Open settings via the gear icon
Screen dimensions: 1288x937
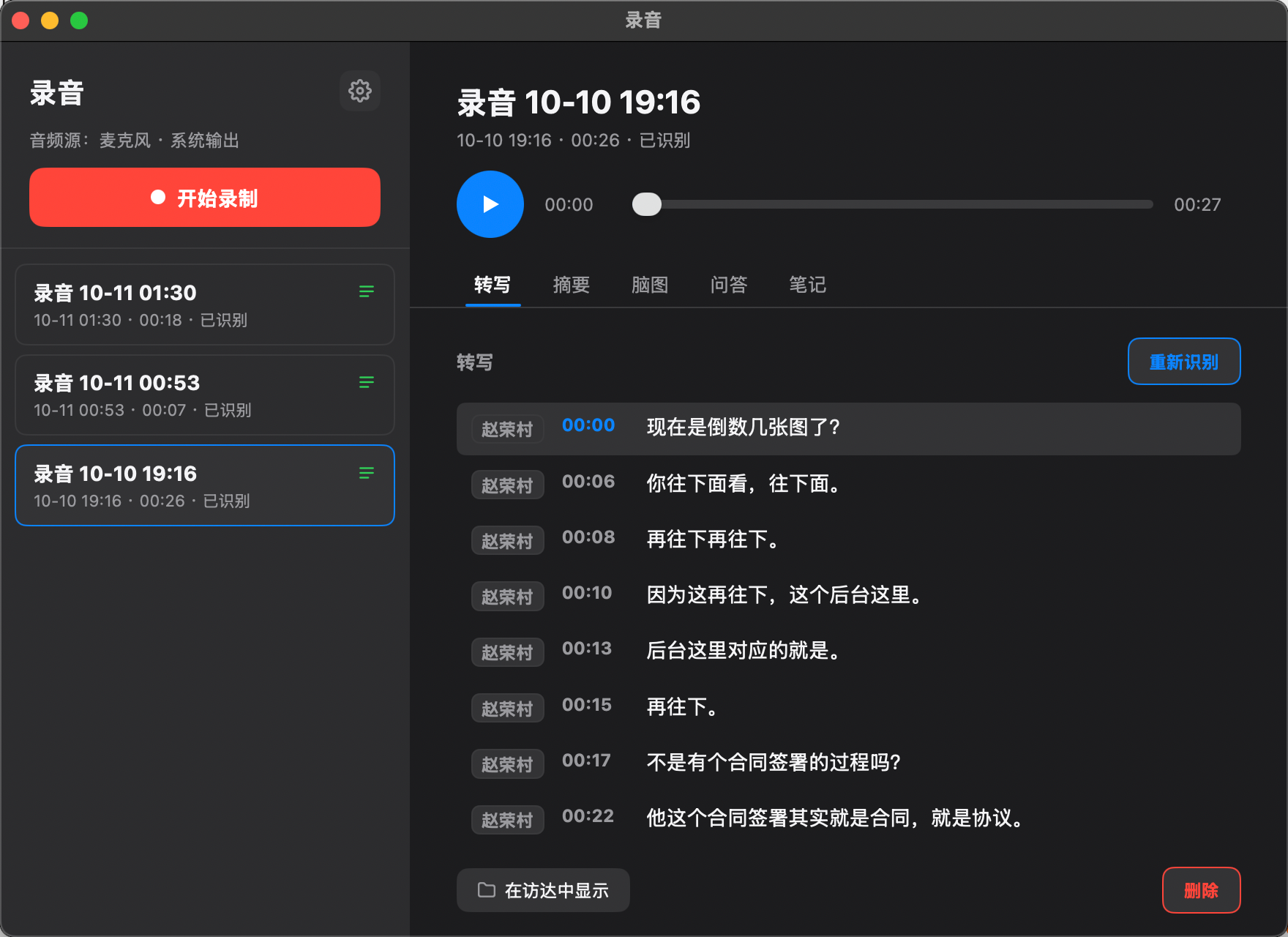pos(359,91)
